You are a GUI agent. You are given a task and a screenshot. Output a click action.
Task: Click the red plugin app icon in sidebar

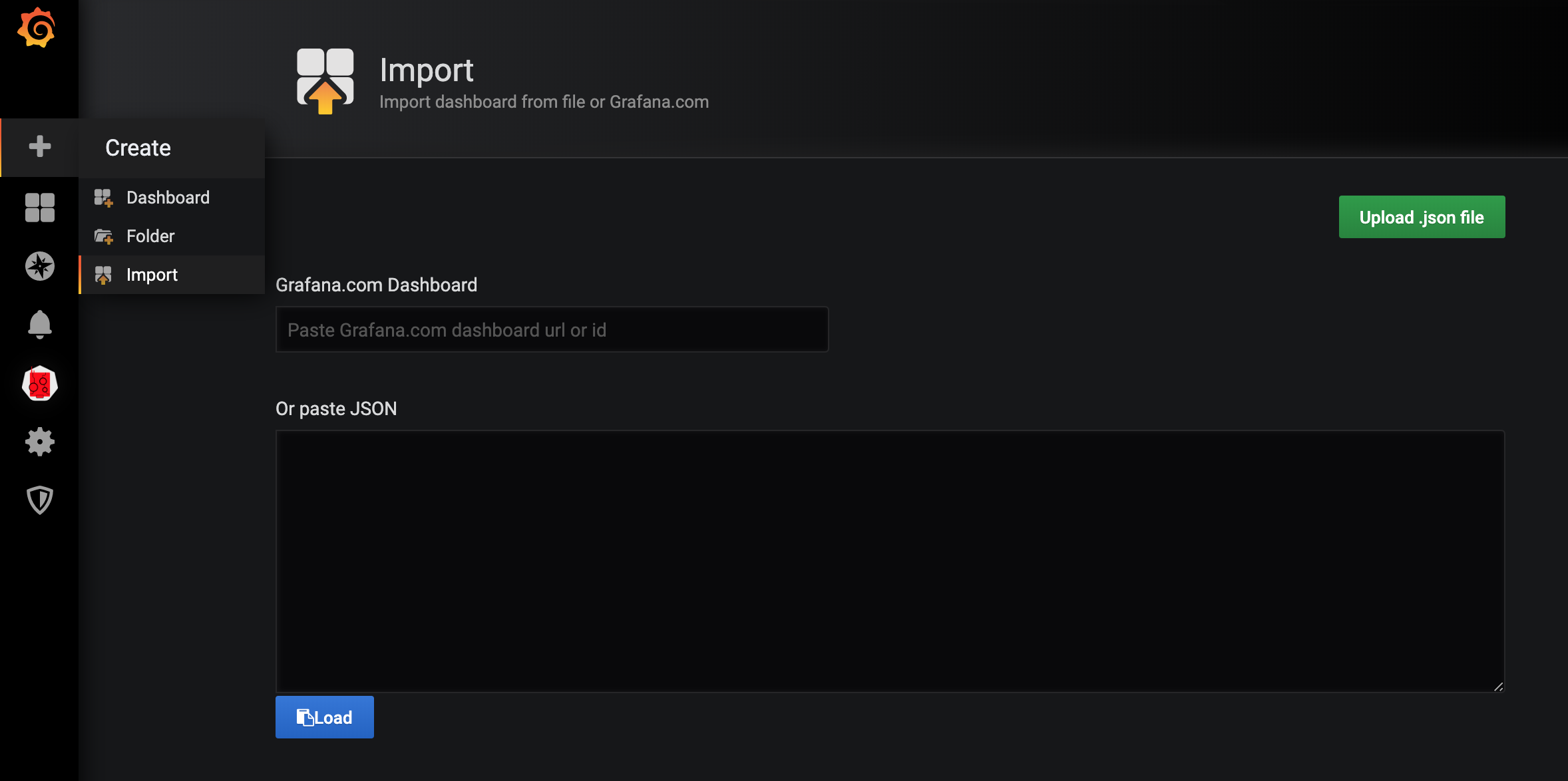(x=40, y=383)
